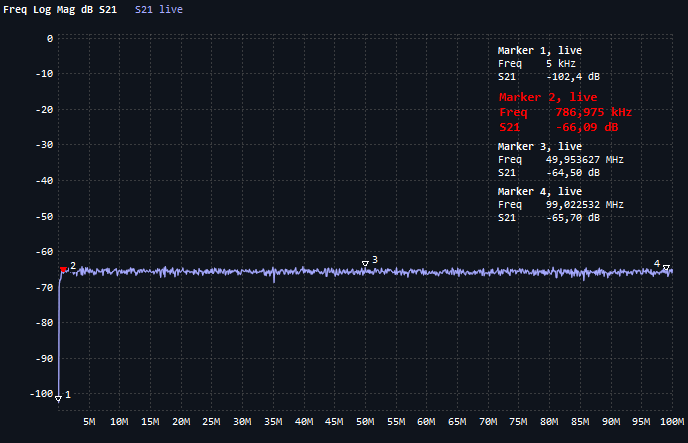The height and width of the screenshot is (443, 688).
Task: Click the '-10' Y-axis label
Action: pyautogui.click(x=44, y=74)
